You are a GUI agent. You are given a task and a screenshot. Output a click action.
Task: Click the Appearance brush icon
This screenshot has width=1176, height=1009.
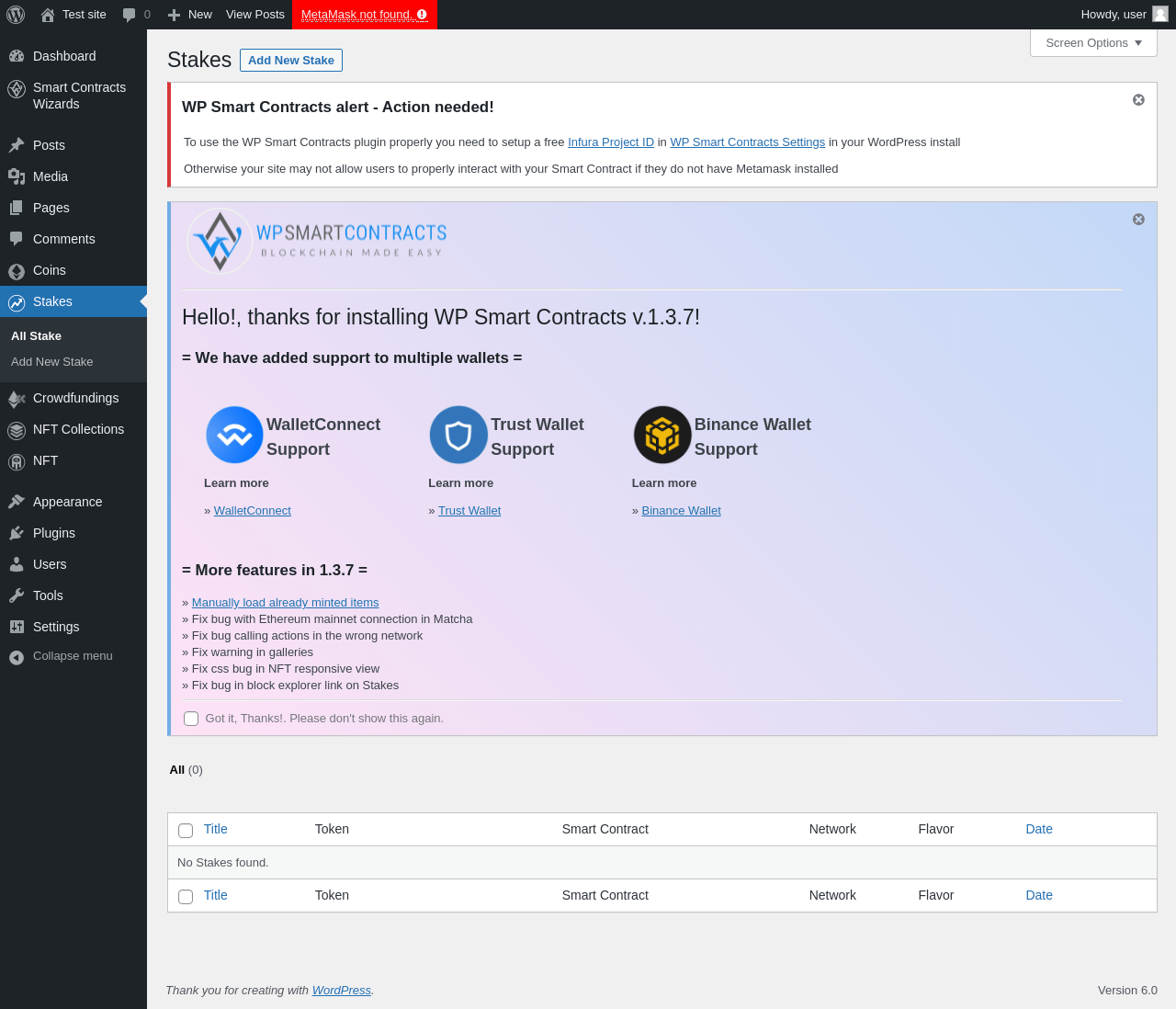pyautogui.click(x=17, y=502)
